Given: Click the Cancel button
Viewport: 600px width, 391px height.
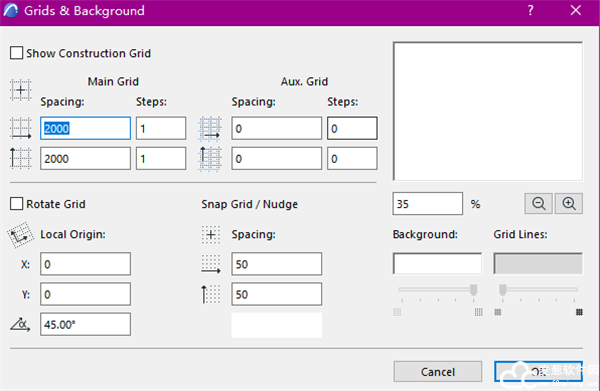Looking at the screenshot, I should [x=438, y=371].
